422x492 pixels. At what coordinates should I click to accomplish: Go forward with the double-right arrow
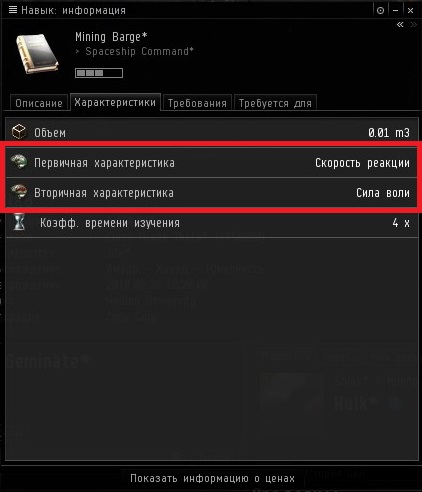click(x=414, y=24)
